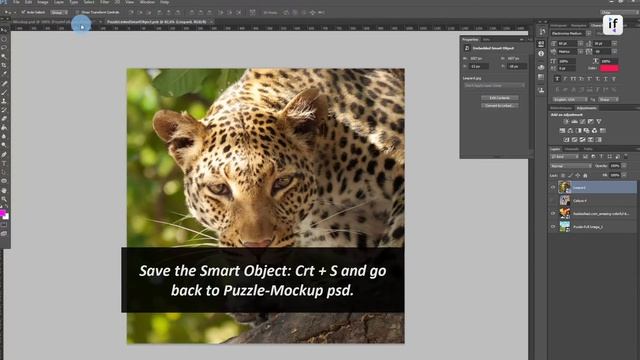Open the Window menu
Screen dimensions: 640x360
coord(147,2)
